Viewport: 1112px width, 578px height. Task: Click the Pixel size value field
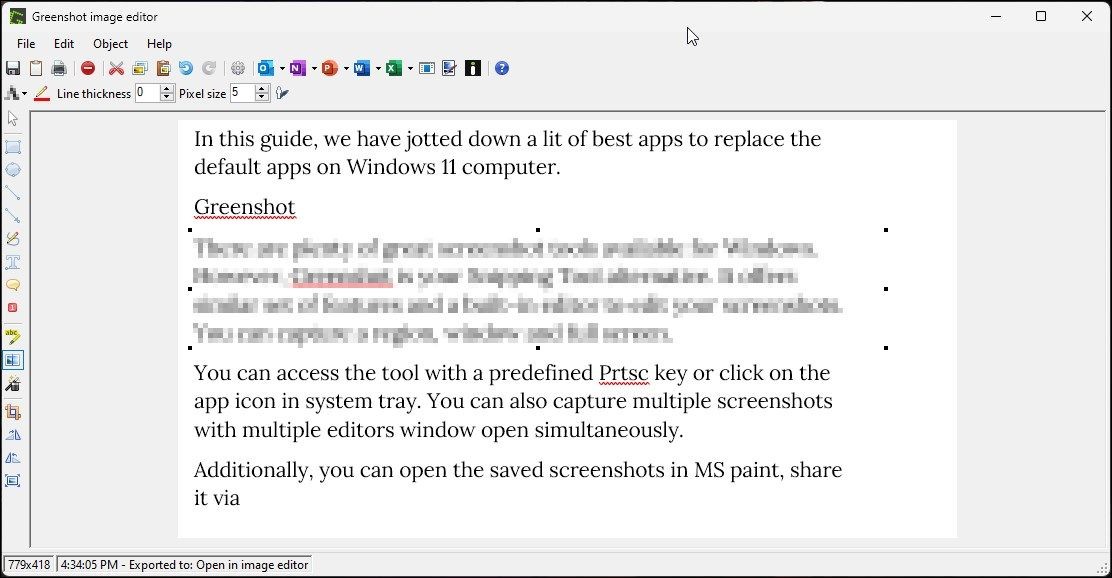pos(243,93)
